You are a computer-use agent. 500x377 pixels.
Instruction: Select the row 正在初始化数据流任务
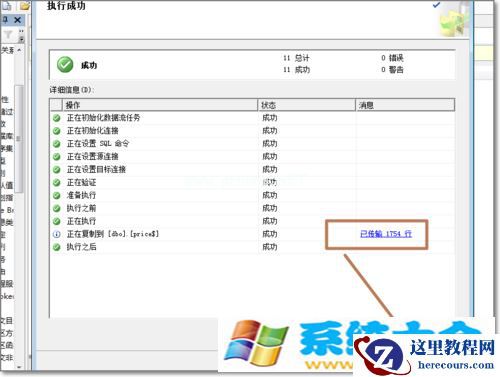click(252, 118)
